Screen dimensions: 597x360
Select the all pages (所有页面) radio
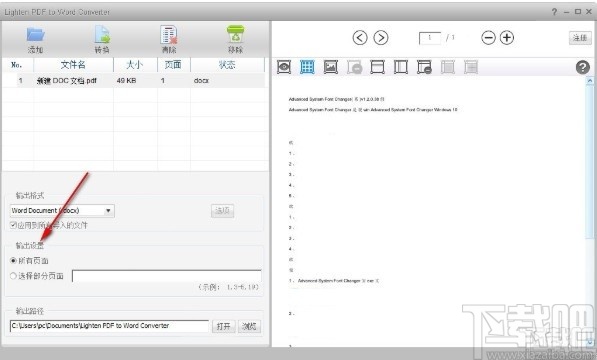13,261
